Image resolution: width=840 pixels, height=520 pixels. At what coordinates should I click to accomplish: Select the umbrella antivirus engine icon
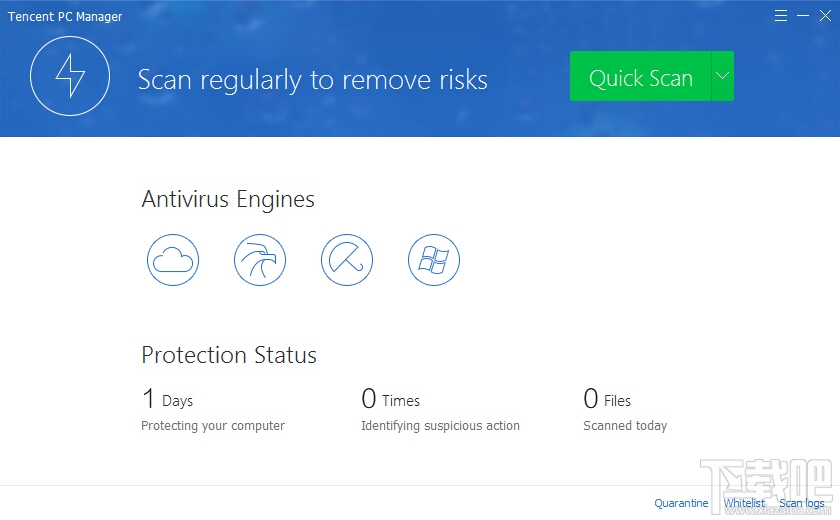(347, 261)
